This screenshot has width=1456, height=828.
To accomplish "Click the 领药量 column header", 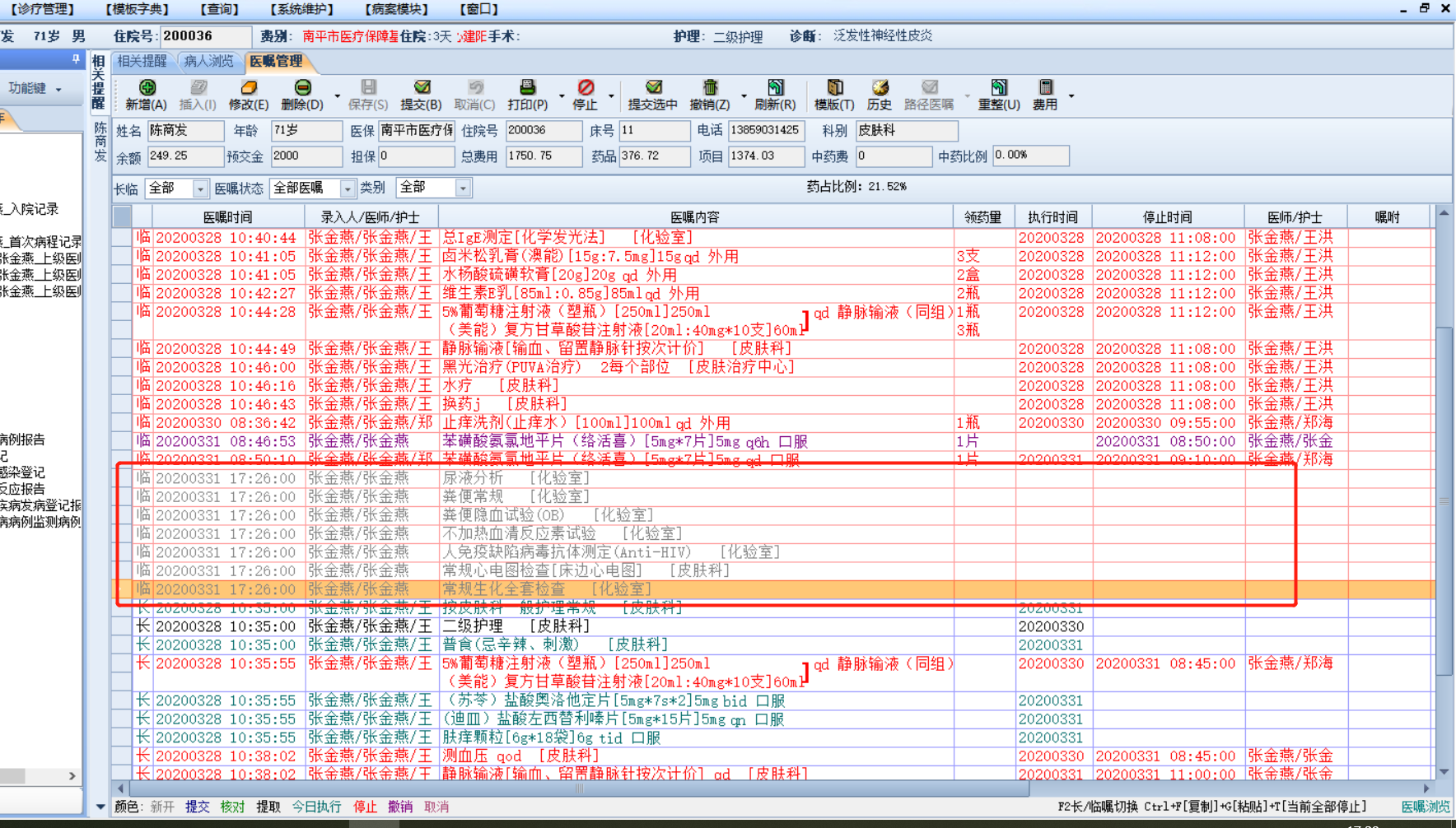I will click(x=983, y=217).
